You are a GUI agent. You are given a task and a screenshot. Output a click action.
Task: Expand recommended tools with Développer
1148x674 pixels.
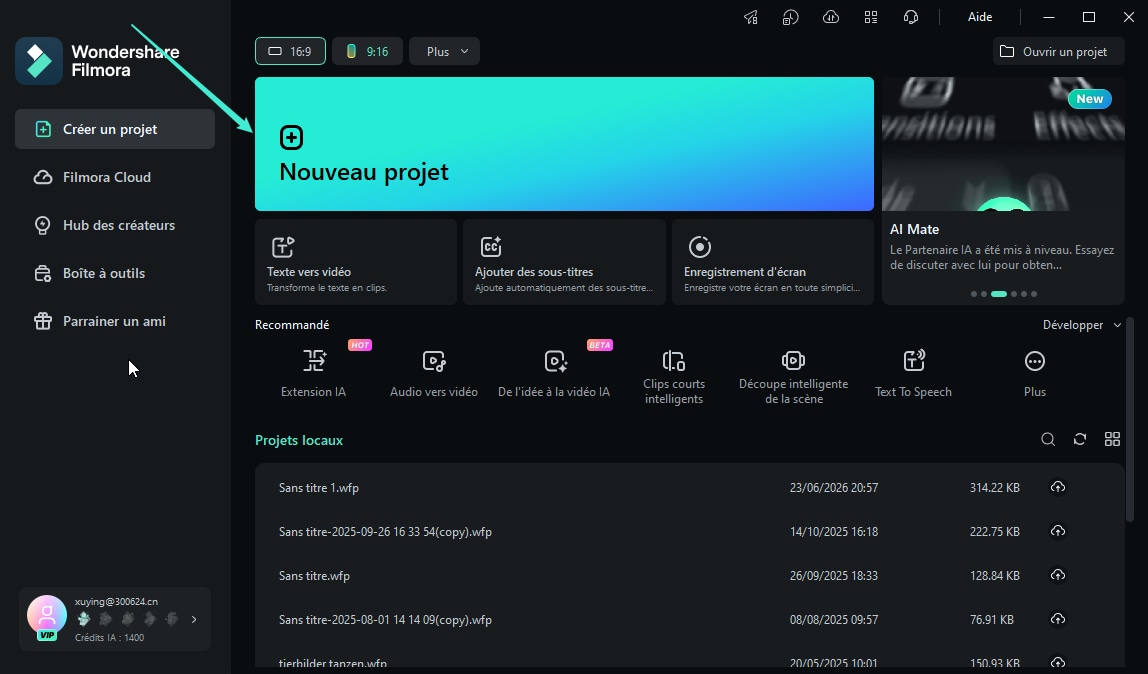click(1081, 325)
